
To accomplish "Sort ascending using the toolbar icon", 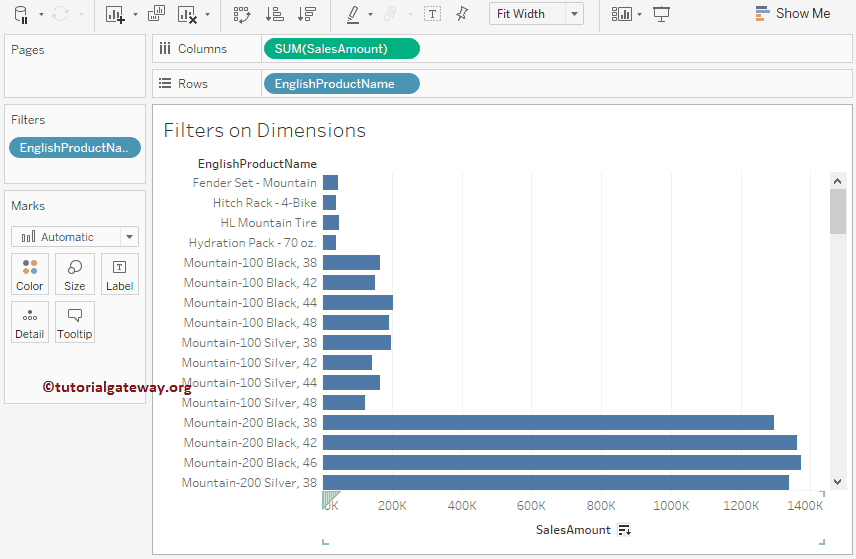I will coord(274,14).
